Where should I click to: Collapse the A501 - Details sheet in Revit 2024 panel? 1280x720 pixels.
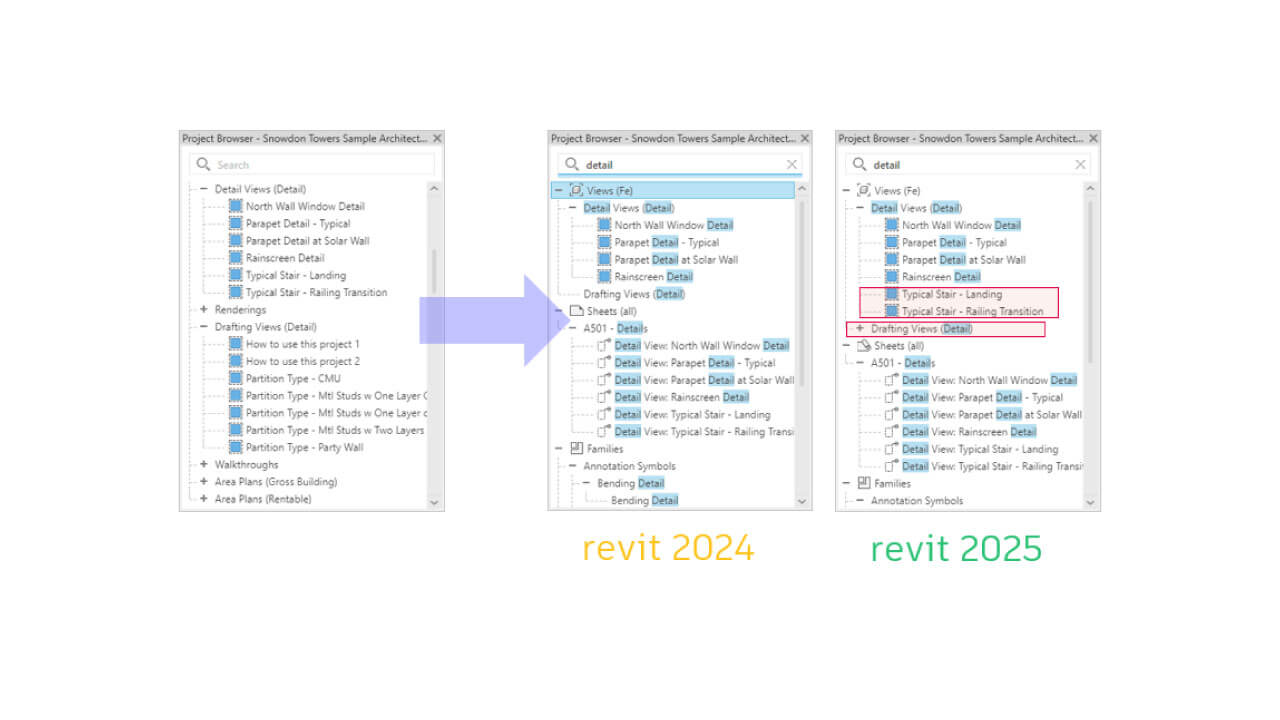coord(573,328)
